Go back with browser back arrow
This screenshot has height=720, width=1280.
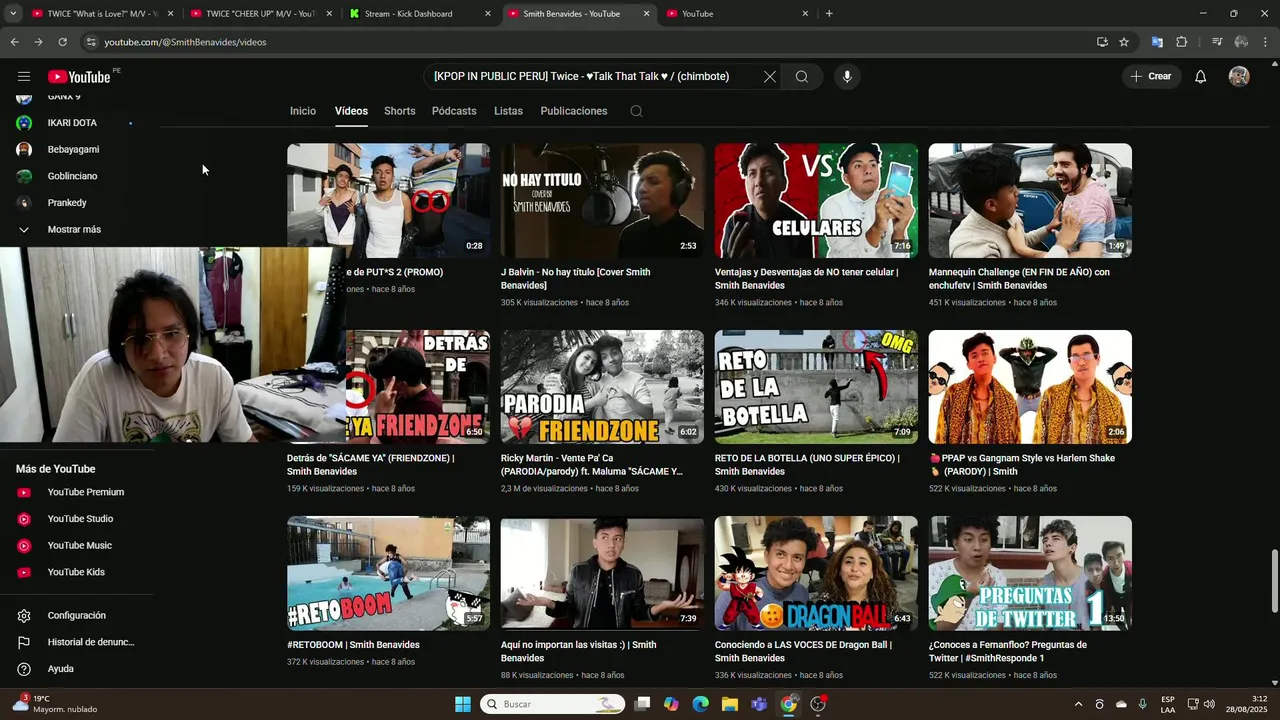click(14, 42)
